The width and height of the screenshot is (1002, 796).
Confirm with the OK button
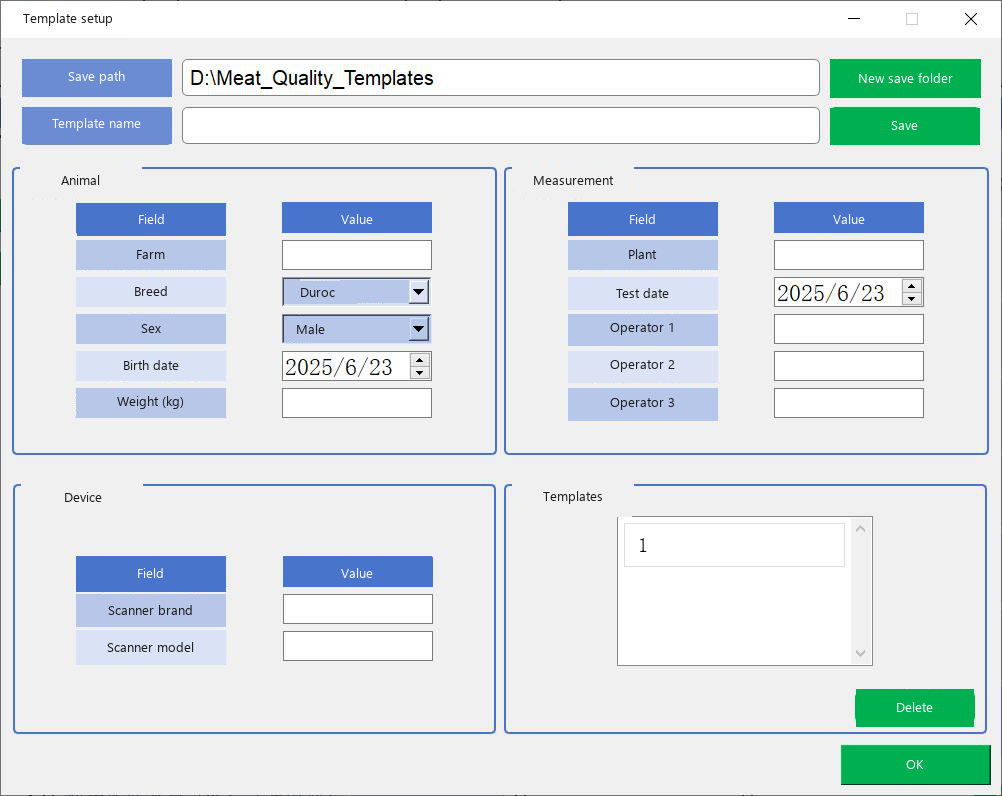(x=915, y=765)
